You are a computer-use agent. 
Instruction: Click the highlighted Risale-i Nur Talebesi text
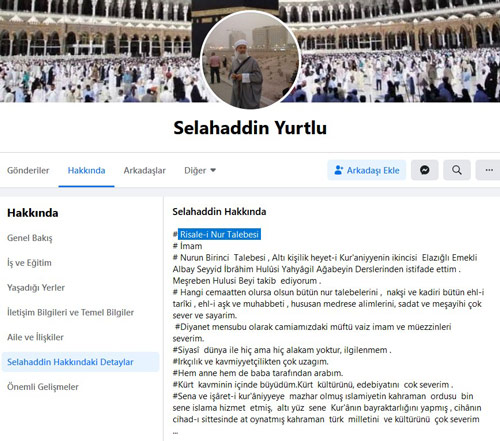click(219, 234)
